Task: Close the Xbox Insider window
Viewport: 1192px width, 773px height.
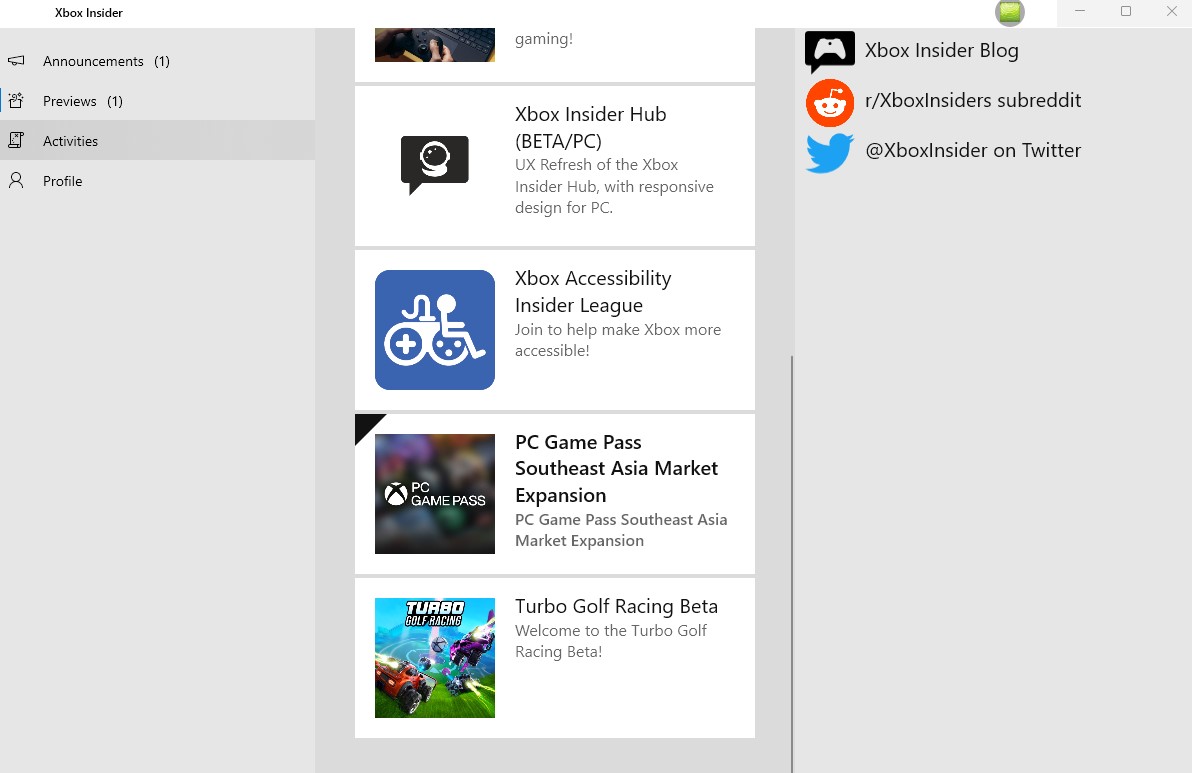Action: coord(1171,11)
